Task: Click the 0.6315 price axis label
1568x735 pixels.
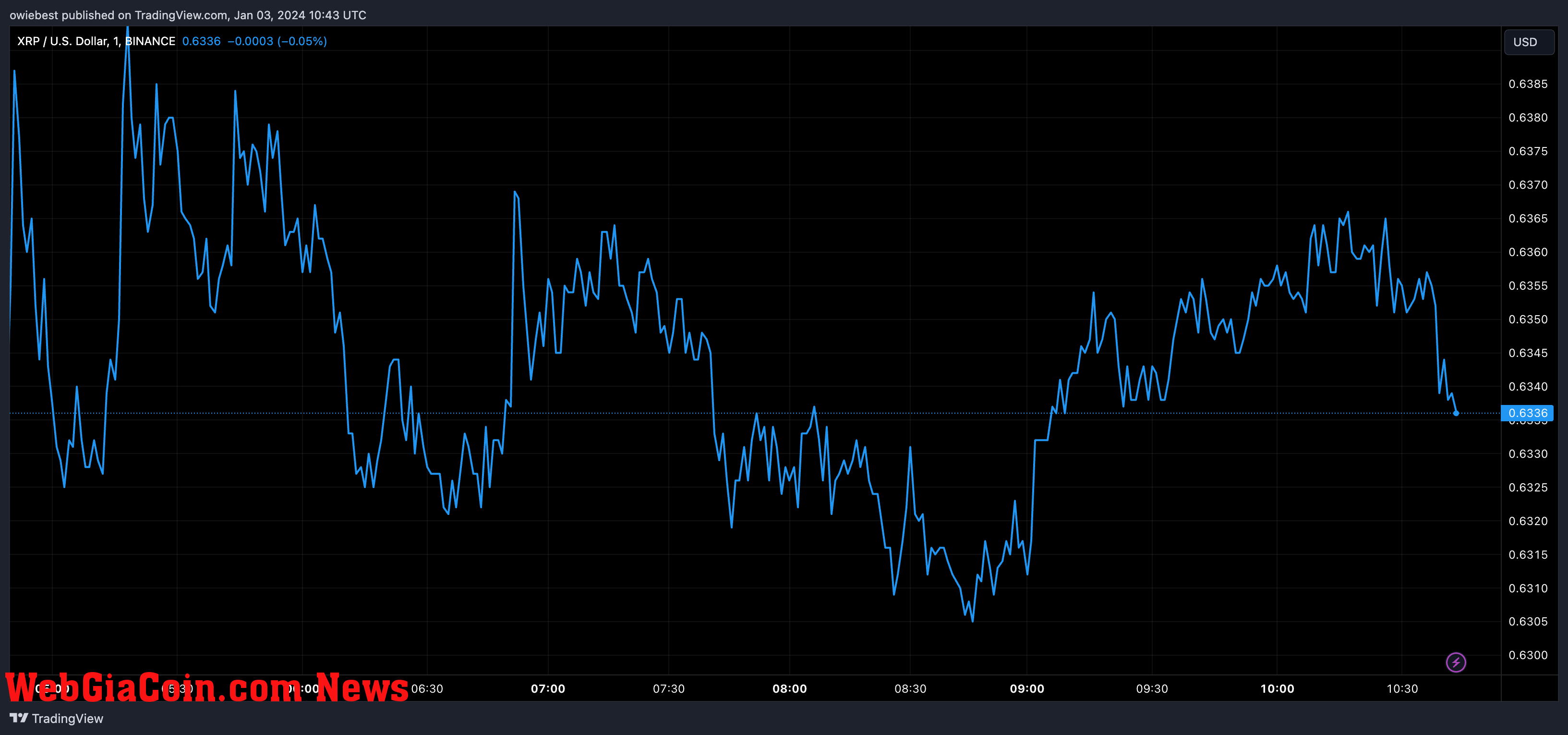Action: click(1528, 555)
